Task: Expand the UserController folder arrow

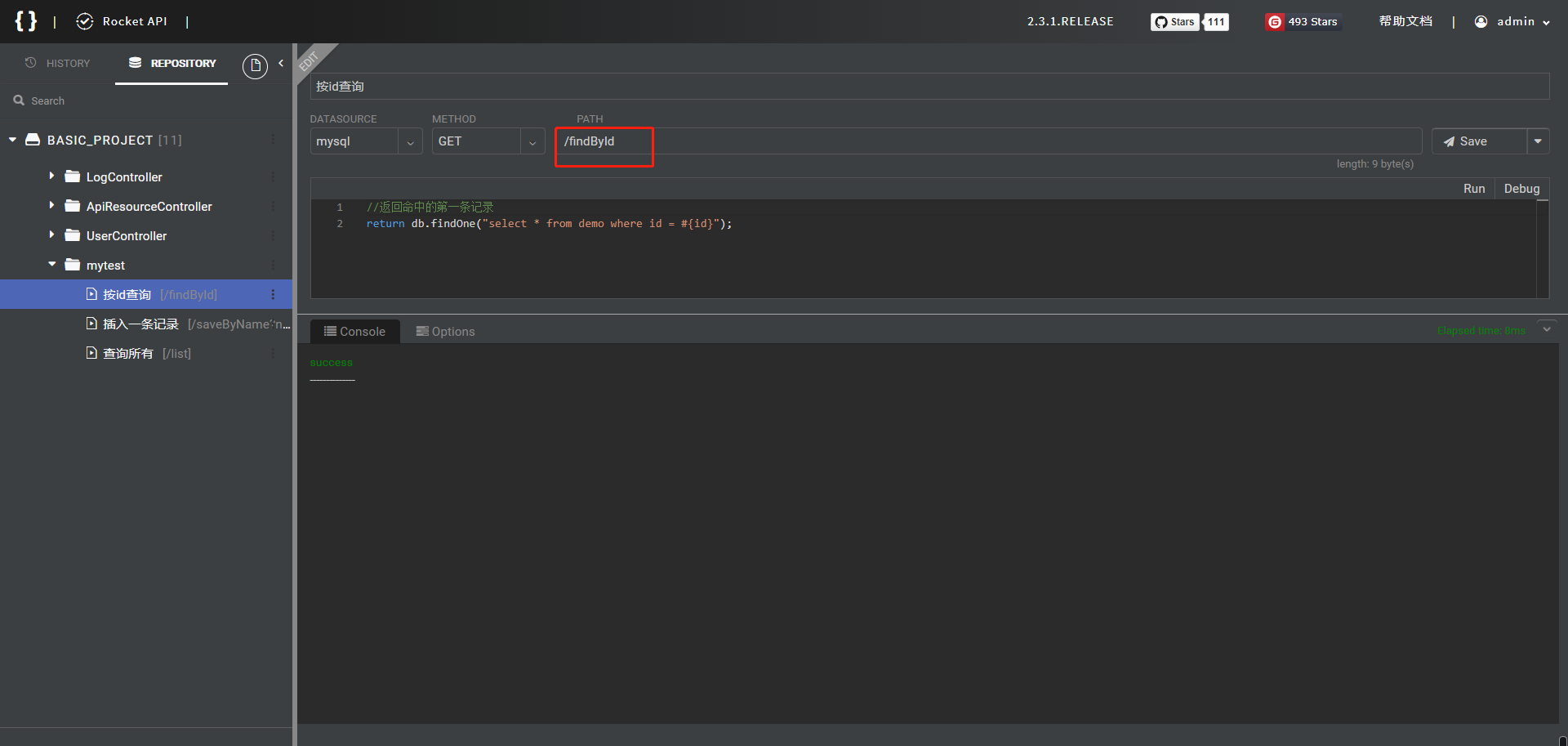Action: (x=51, y=235)
